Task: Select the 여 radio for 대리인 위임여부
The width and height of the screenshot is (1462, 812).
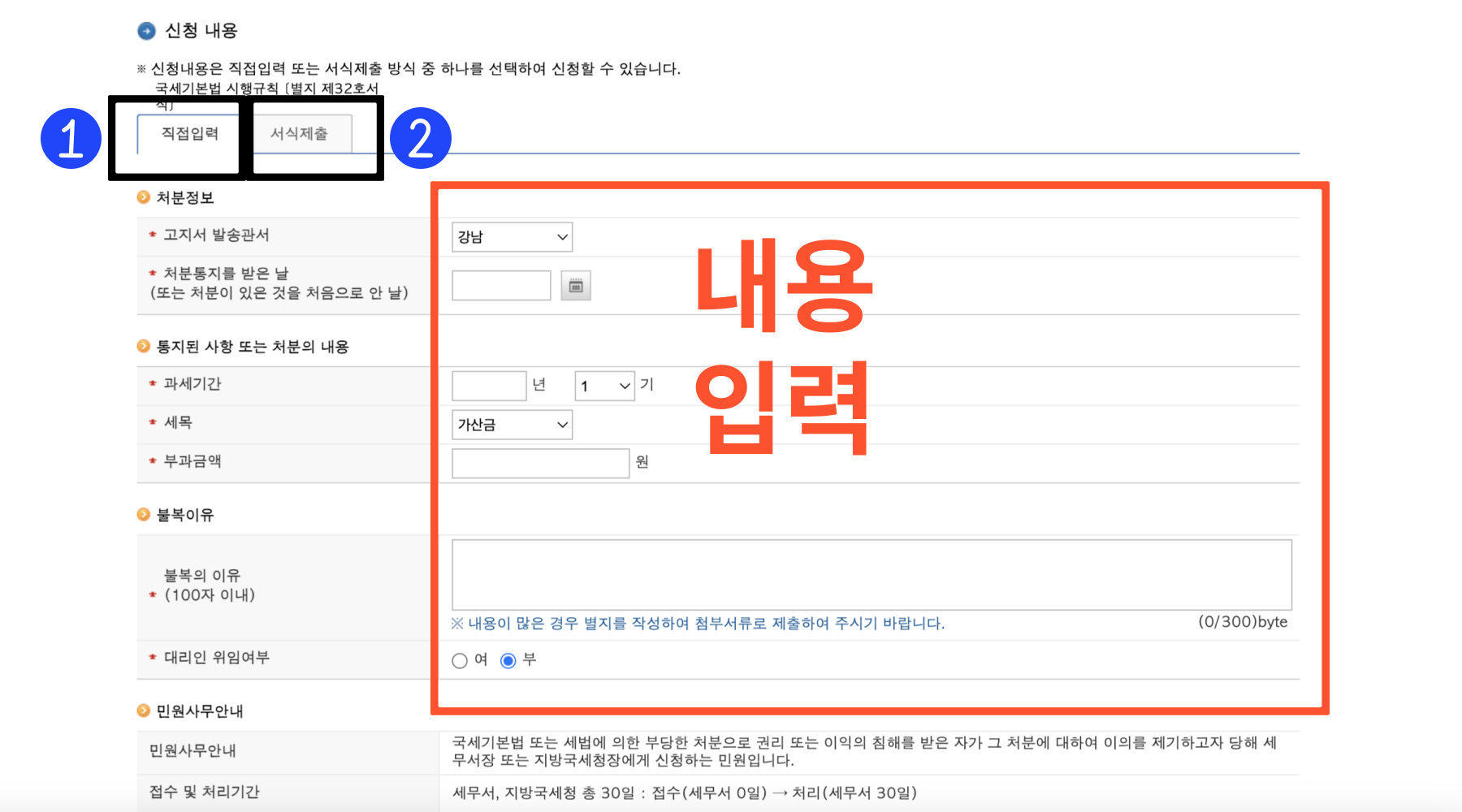Action: (x=459, y=661)
